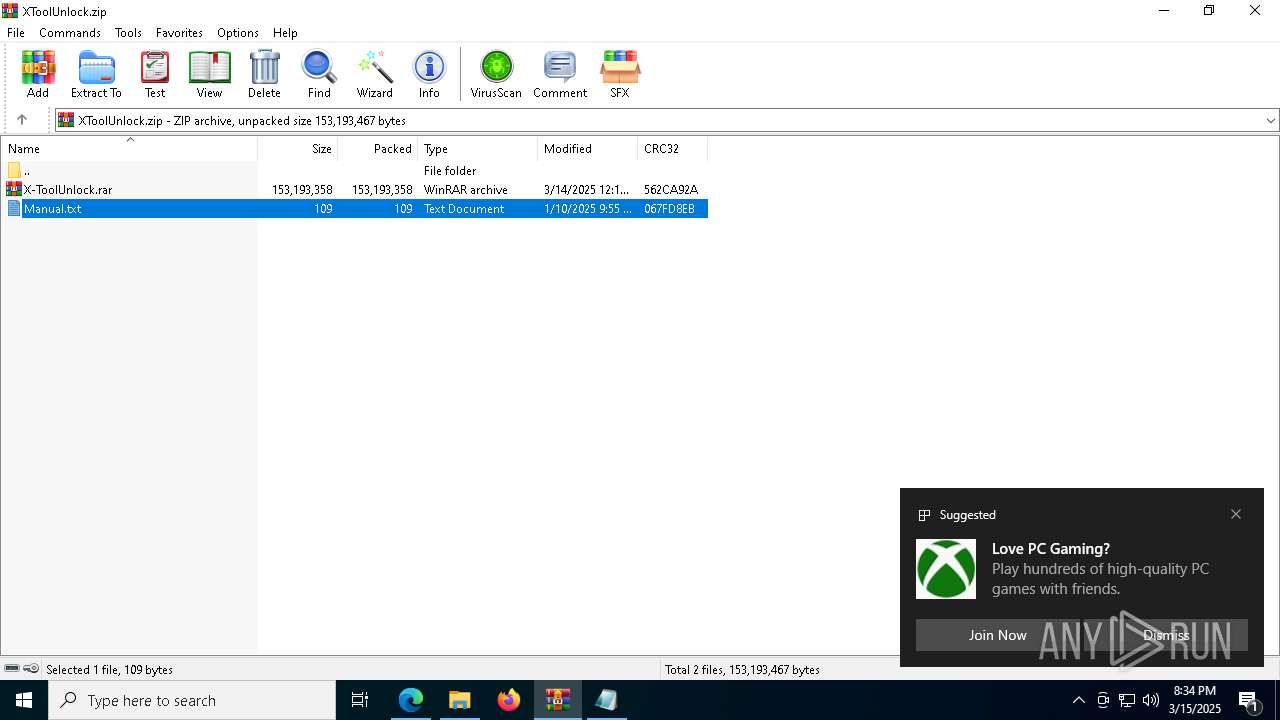Click the taskbar clock showing 8:34 PM
The width and height of the screenshot is (1280, 720).
pos(1196,700)
